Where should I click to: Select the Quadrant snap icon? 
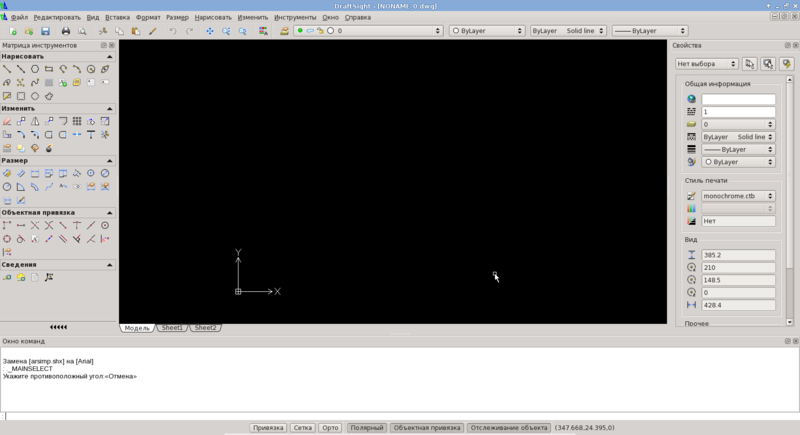pyautogui.click(x=7, y=239)
